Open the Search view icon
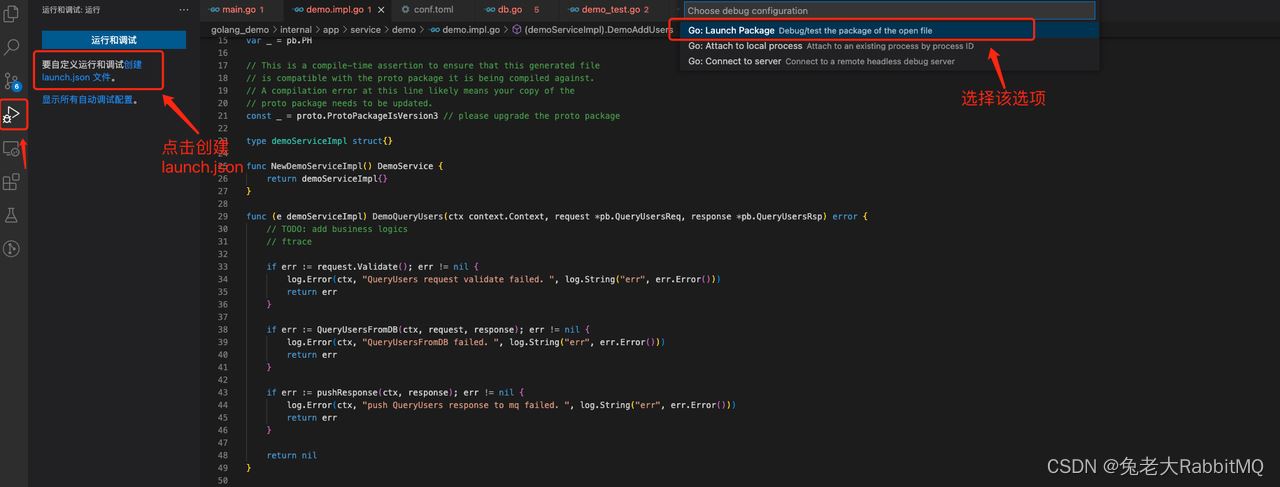 pyautogui.click(x=13, y=47)
